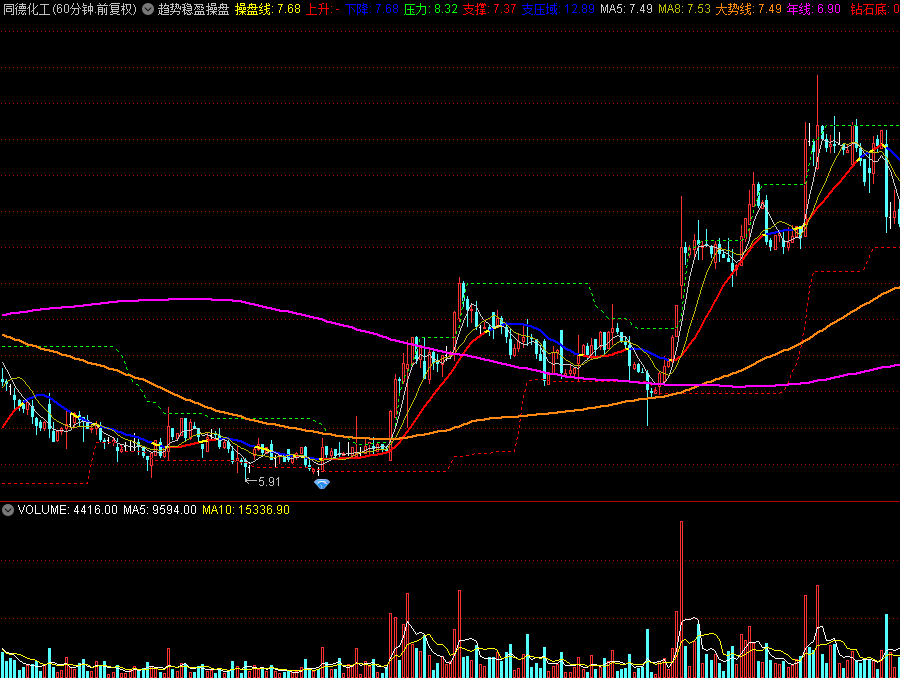Screen dimensions: 900x678
Task: Click the blue 支压域: 12.89 value
Action: pyautogui.click(x=558, y=9)
